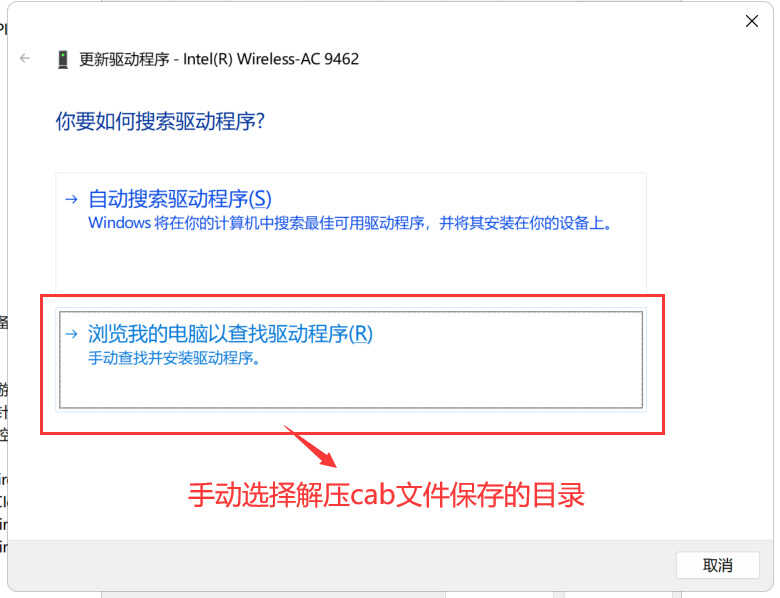Click the arrow icon beside 浏览我的电脑以查找驱动程序(R)
This screenshot has height=598, width=780.
pos(72,334)
